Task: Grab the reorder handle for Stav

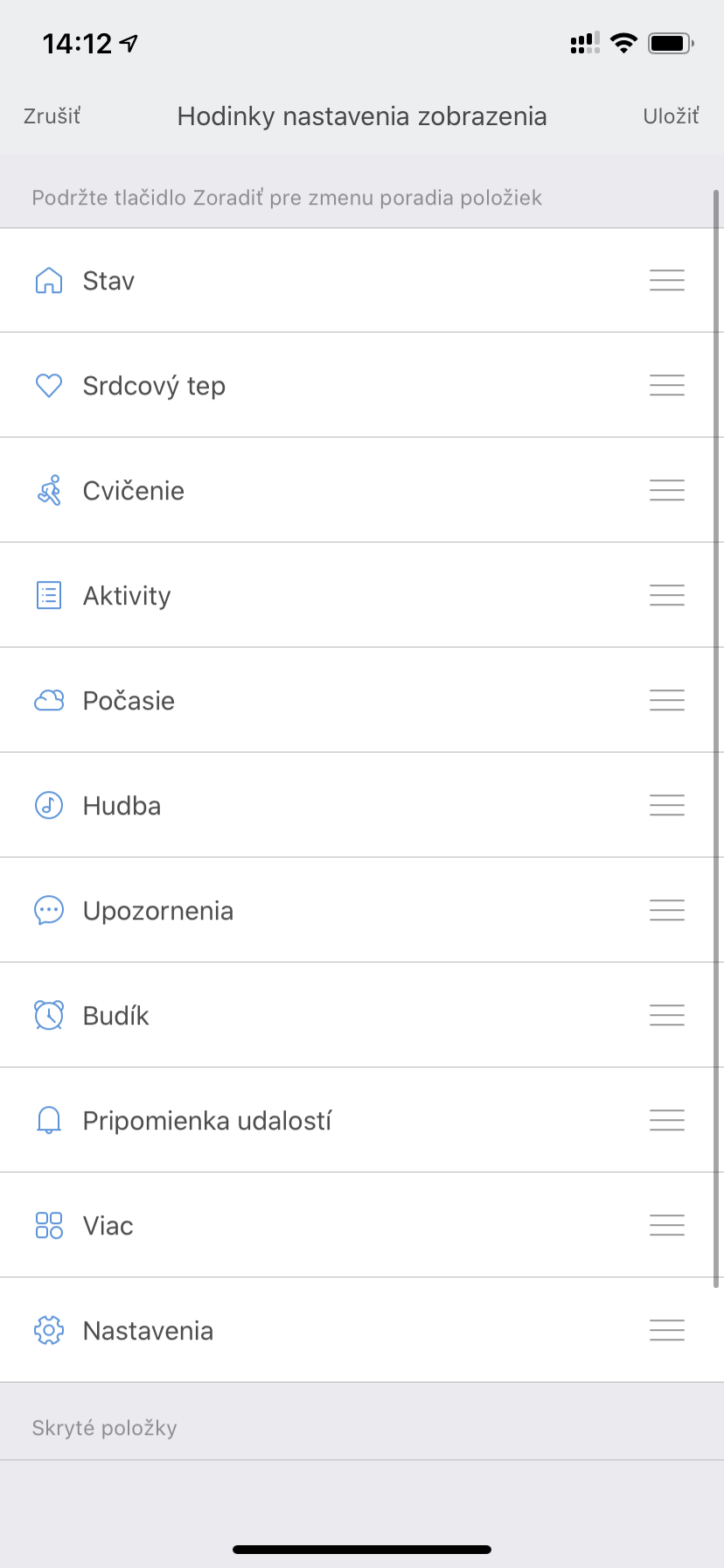Action: pos(667,280)
